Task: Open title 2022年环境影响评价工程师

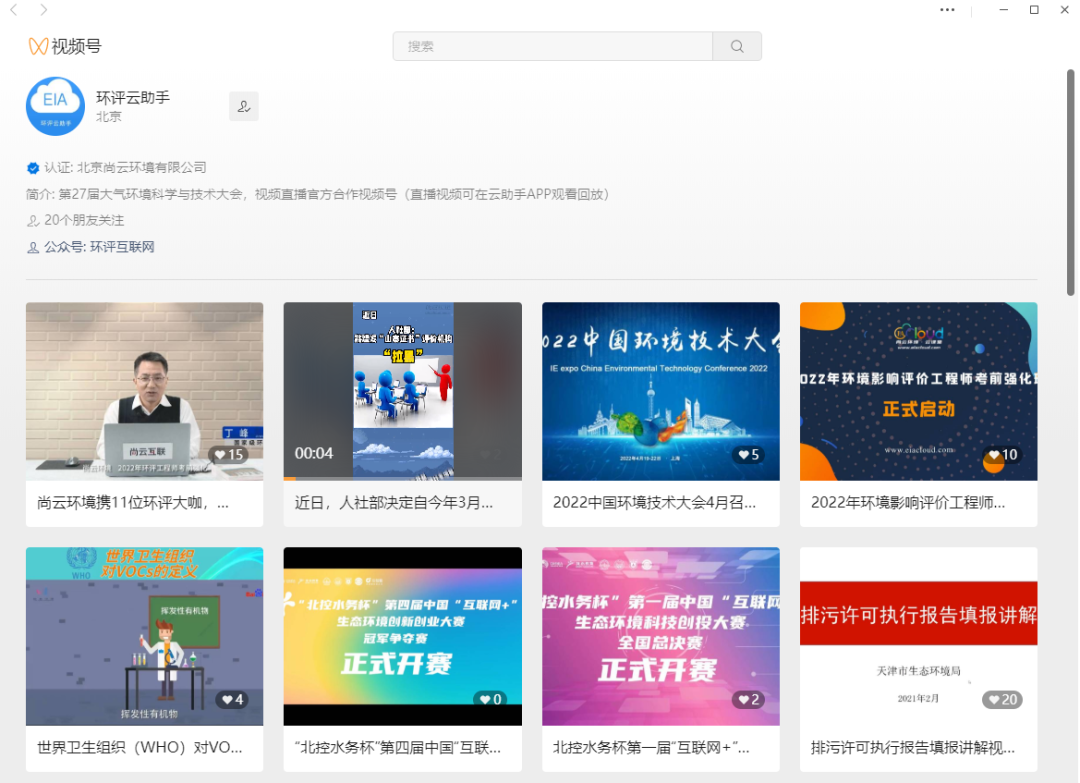Action: [x=908, y=503]
